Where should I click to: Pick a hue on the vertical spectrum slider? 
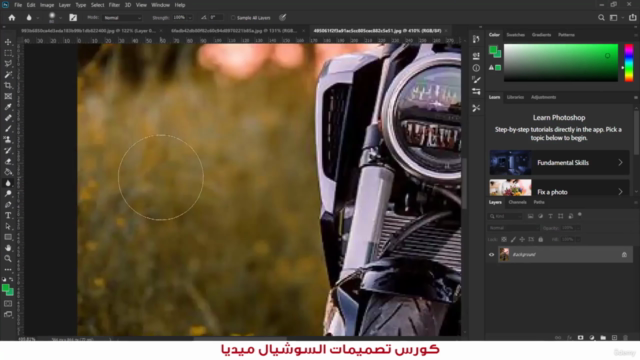click(x=629, y=63)
